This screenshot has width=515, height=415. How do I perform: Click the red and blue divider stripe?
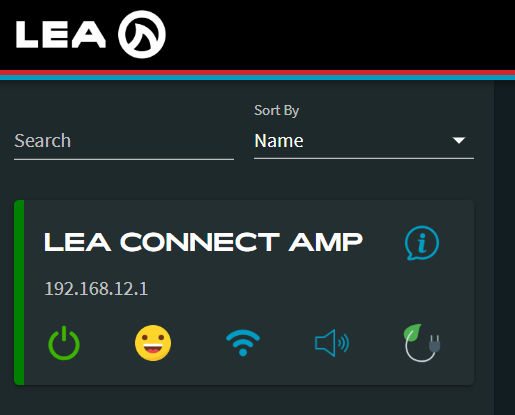(257, 75)
